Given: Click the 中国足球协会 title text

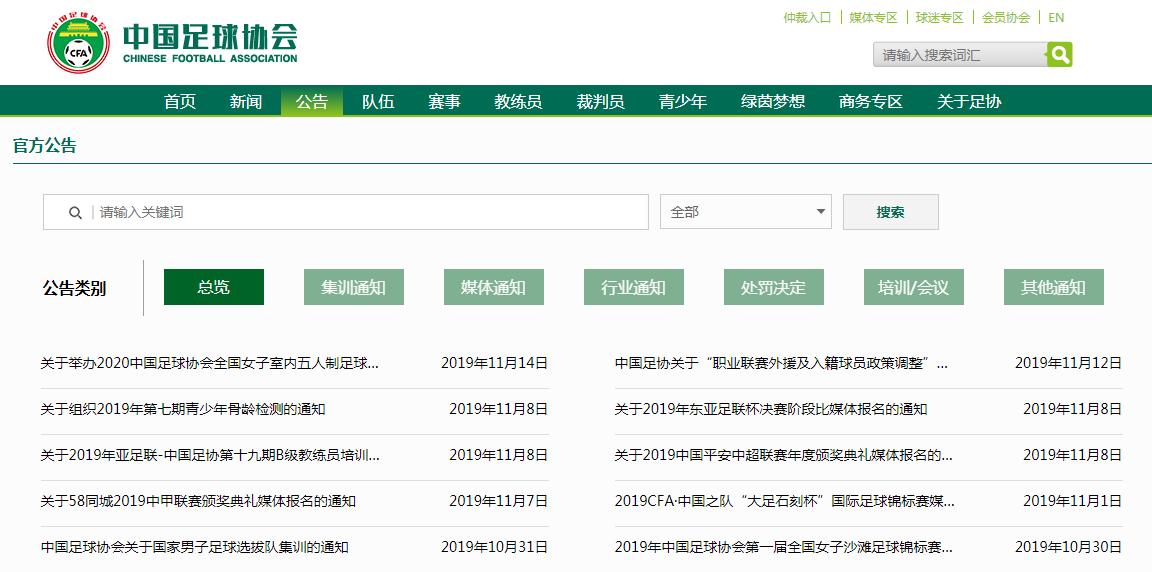Looking at the screenshot, I should [210, 35].
